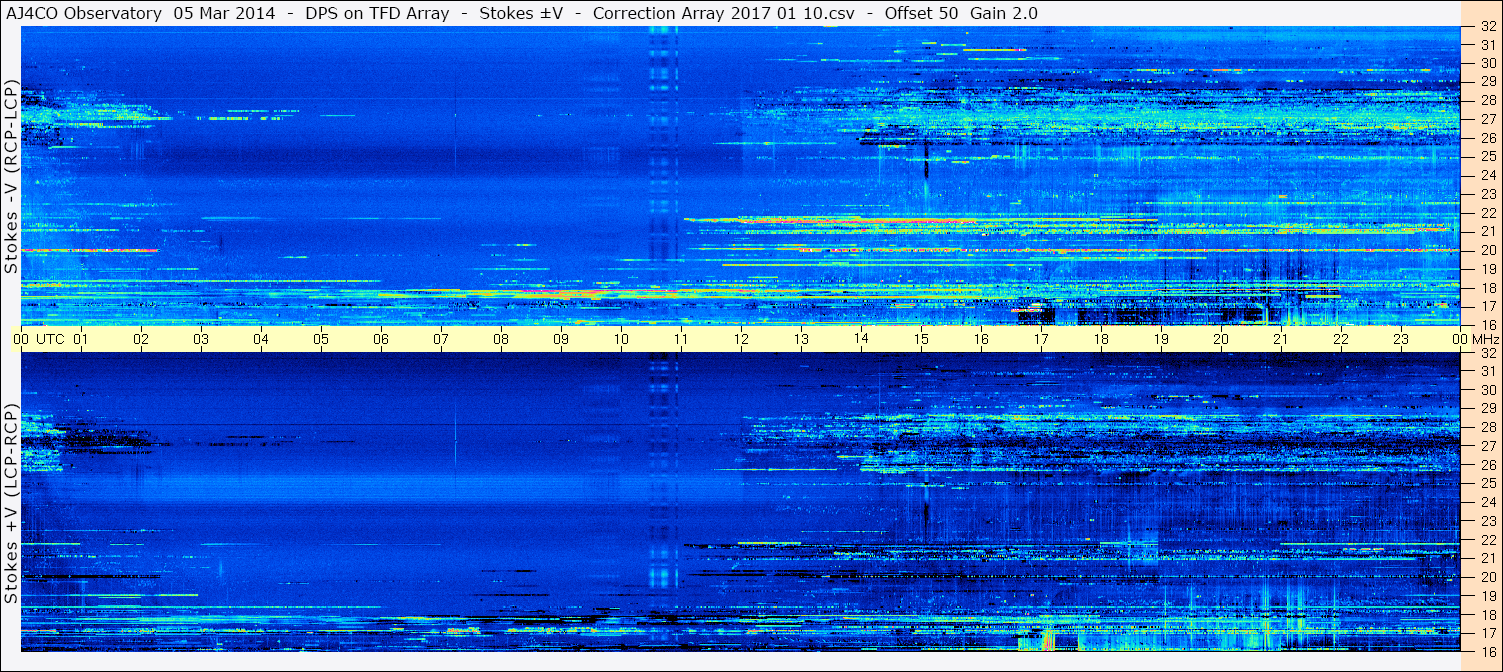1503x672 pixels.
Task: Select the 08 hour tick on time axis
Action: [501, 339]
